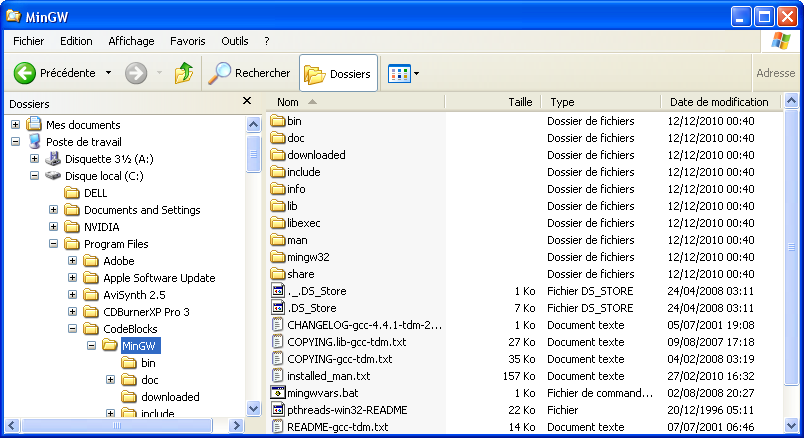Viewport: 804px width, 438px height.
Task: Expand Apple Software Update node
Action: [x=72, y=277]
